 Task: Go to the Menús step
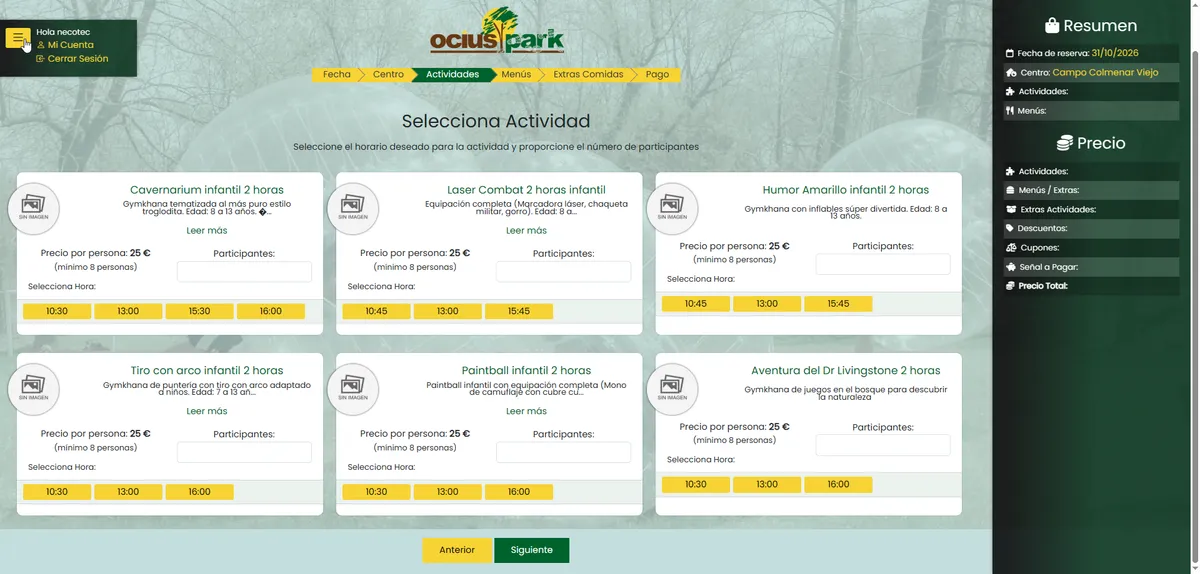(516, 74)
